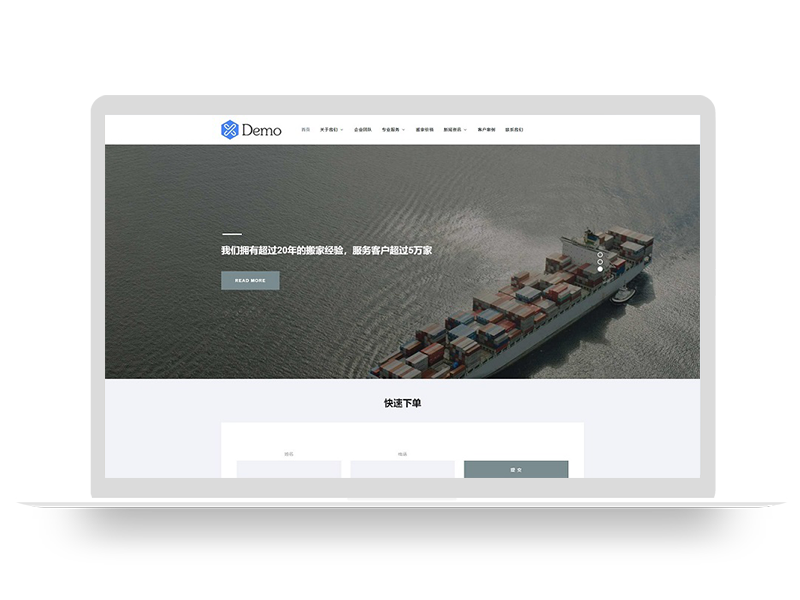Click the Demo logo icon
Screen dimensions: 800x600
pos(228,128)
